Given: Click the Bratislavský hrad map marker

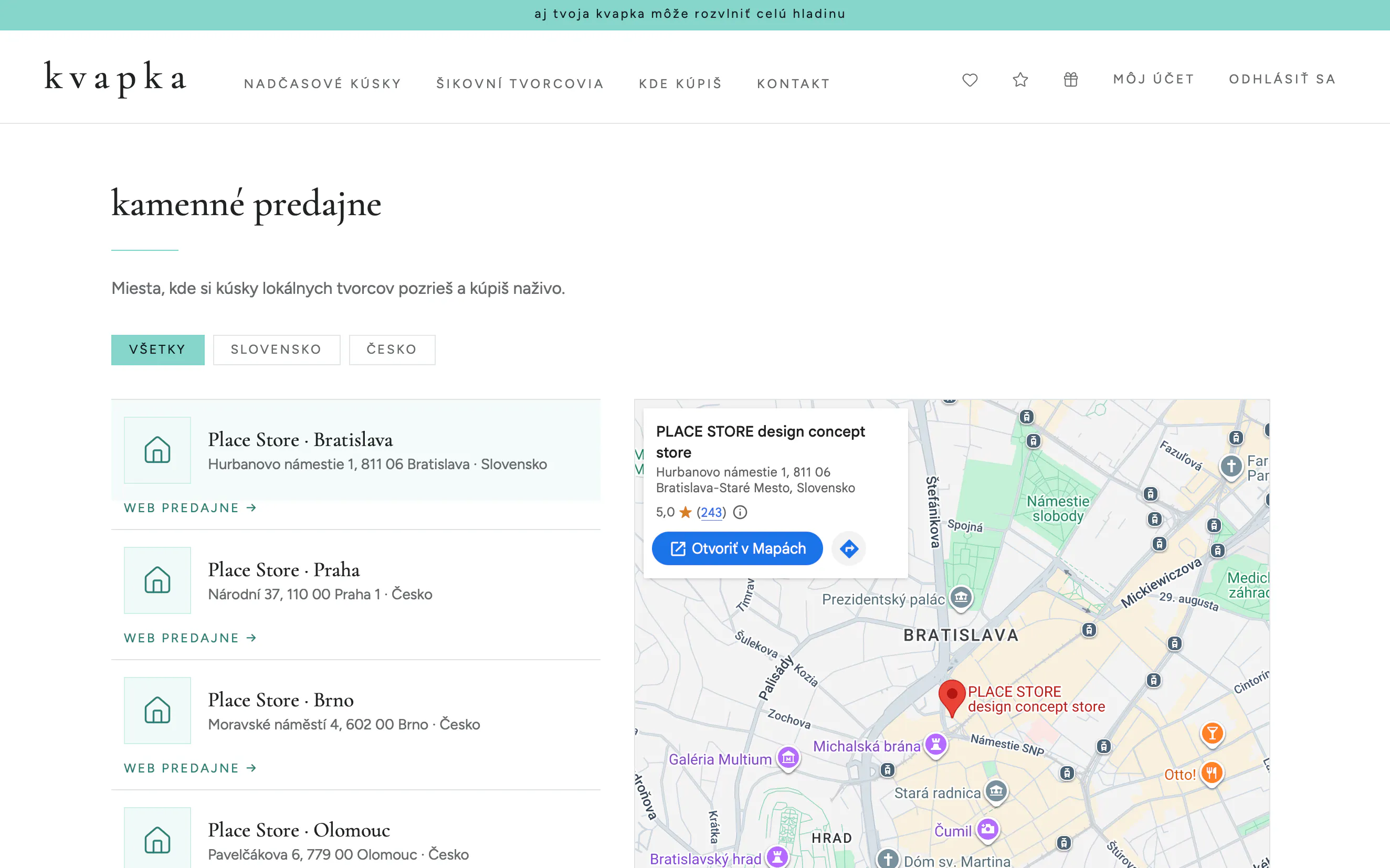Looking at the screenshot, I should pyautogui.click(x=777, y=858).
